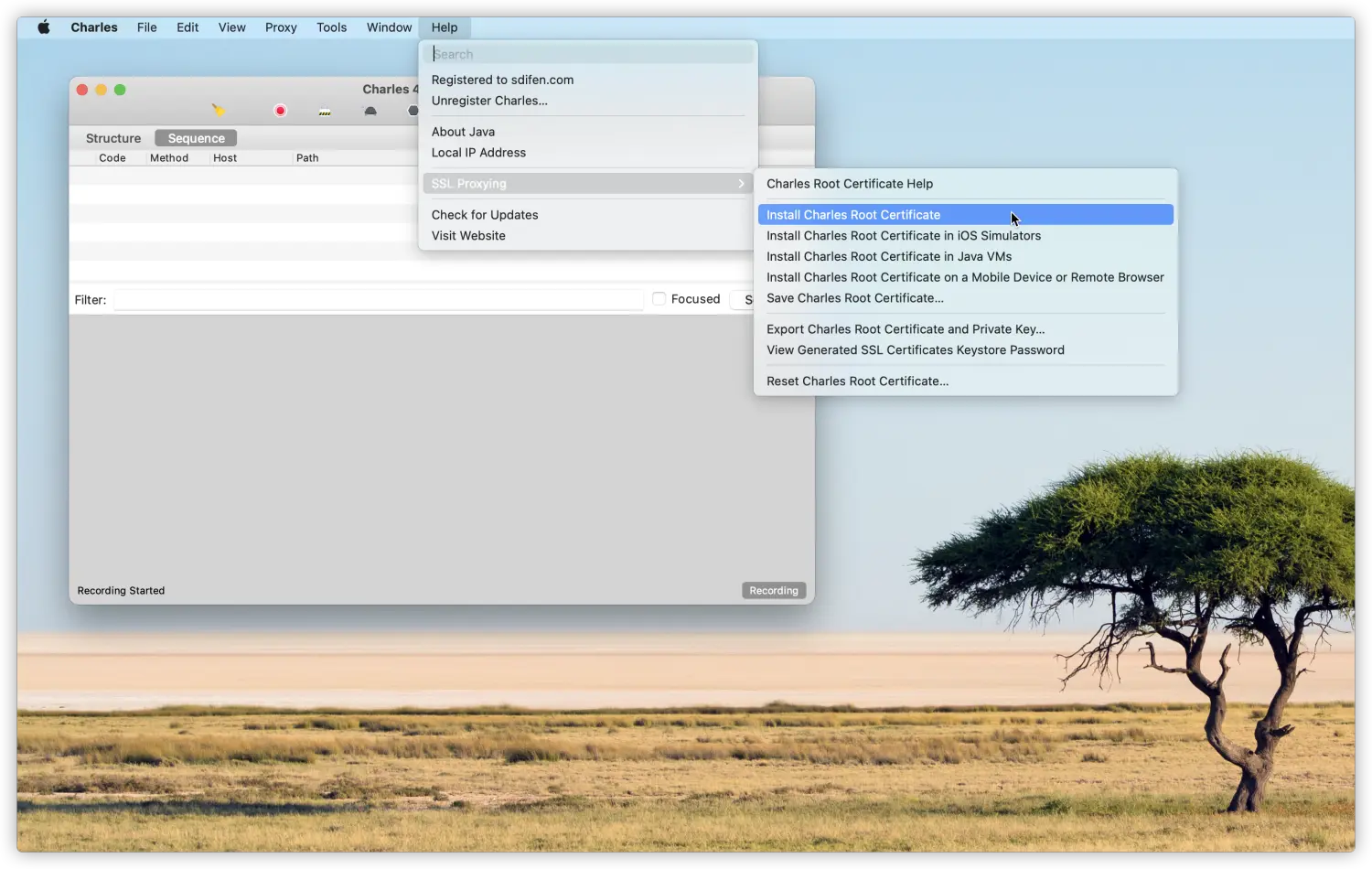
Task: Click the "Recording Started" status text
Action: coord(121,591)
